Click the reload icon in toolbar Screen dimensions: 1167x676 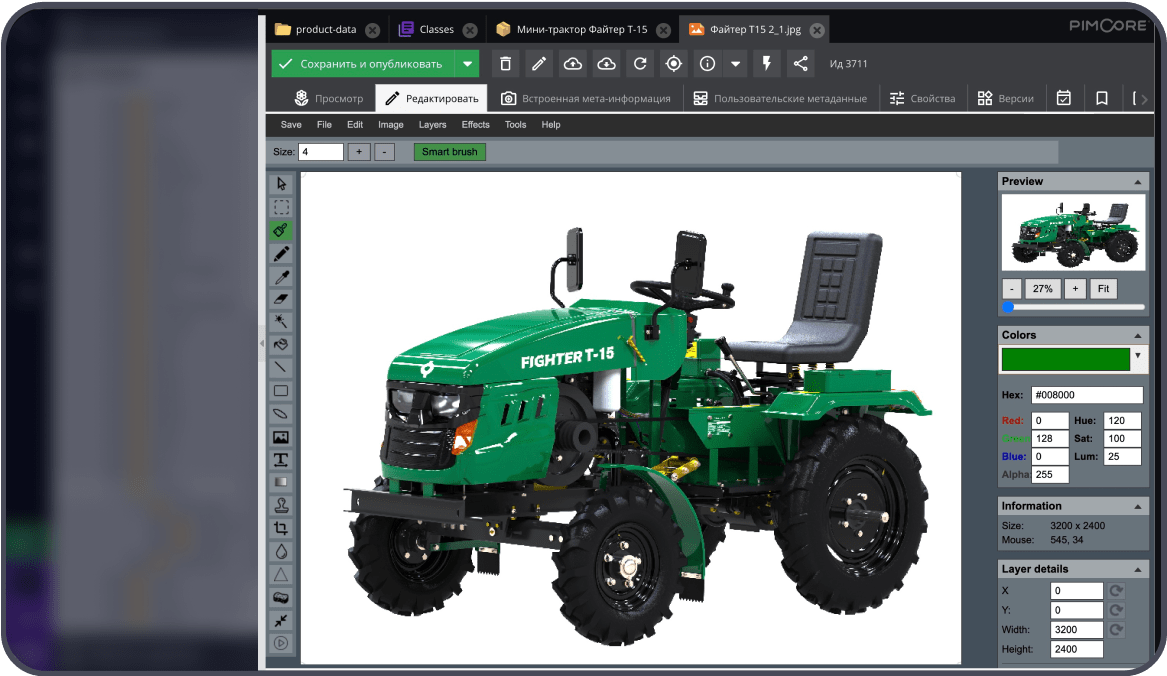(x=640, y=64)
